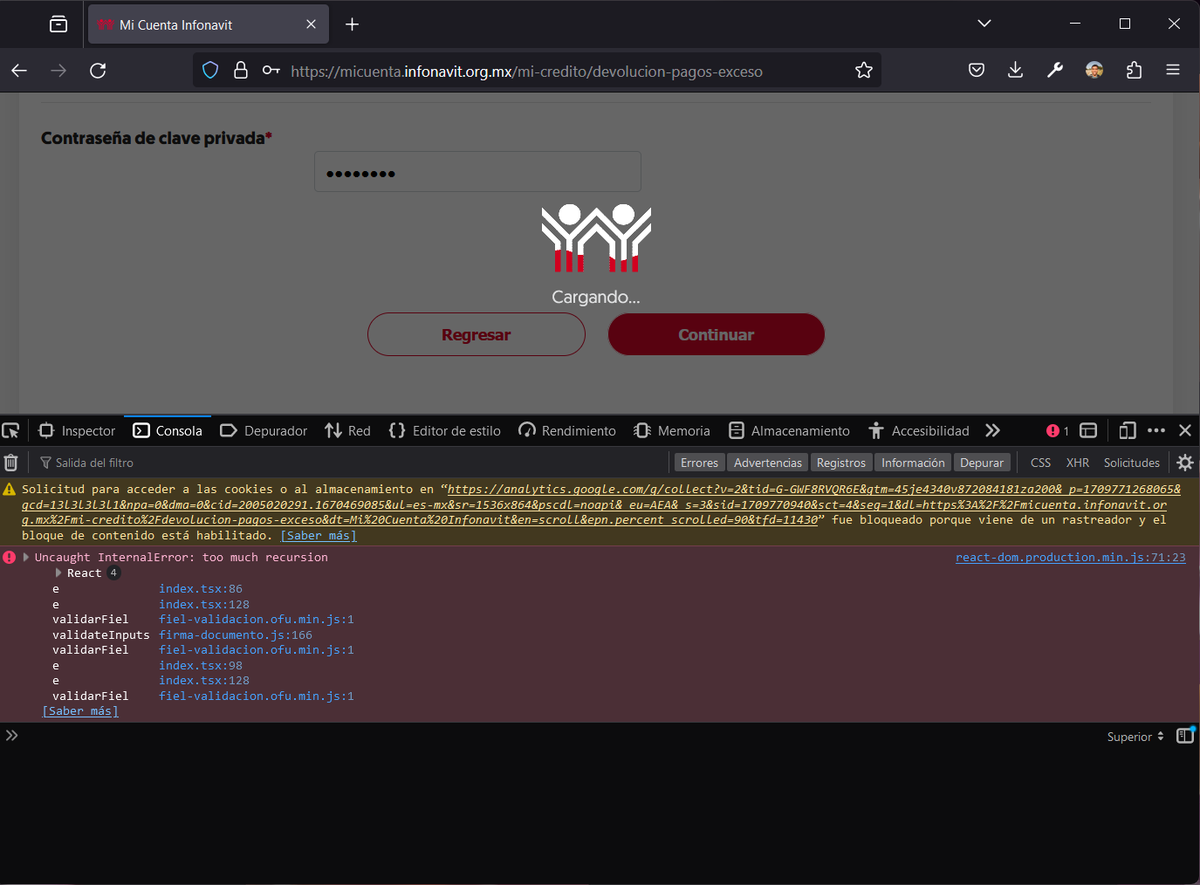Toggle the CSS filter

pyautogui.click(x=1041, y=463)
